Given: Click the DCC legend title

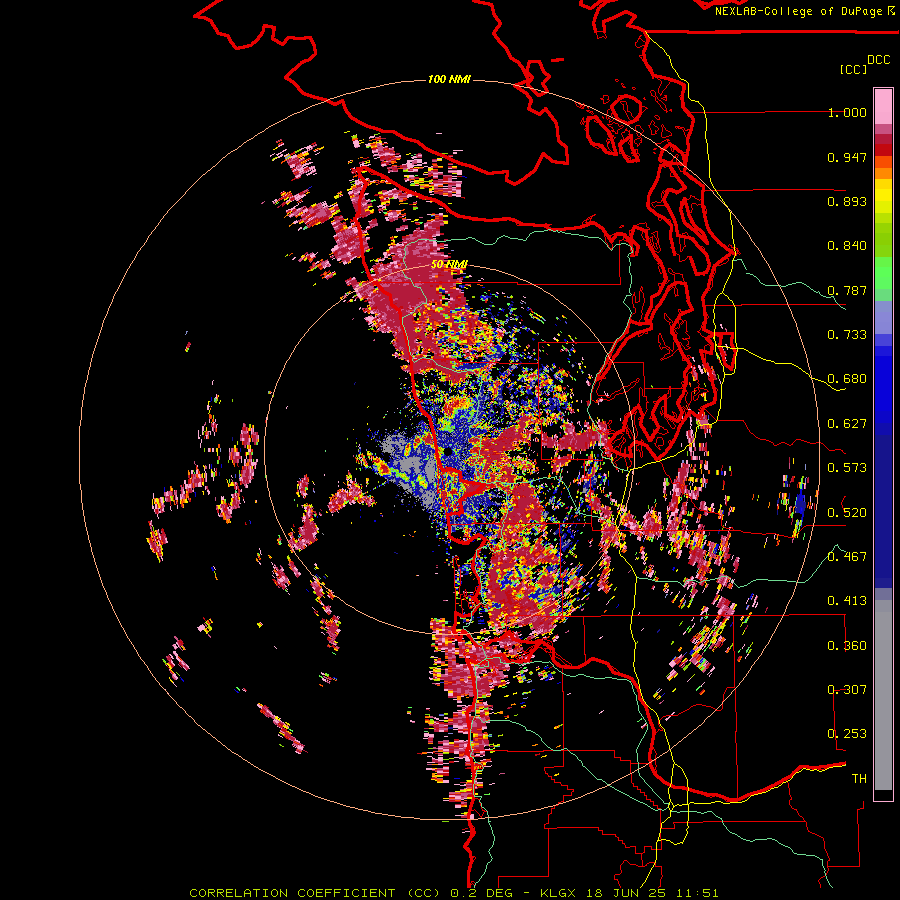Looking at the screenshot, I should coord(878,60).
